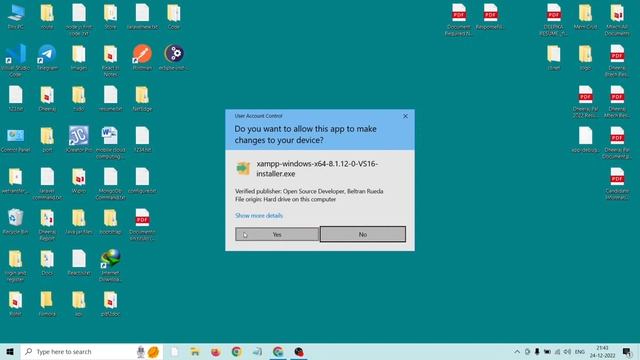Select the Store folder on desktop

[x=110, y=17]
